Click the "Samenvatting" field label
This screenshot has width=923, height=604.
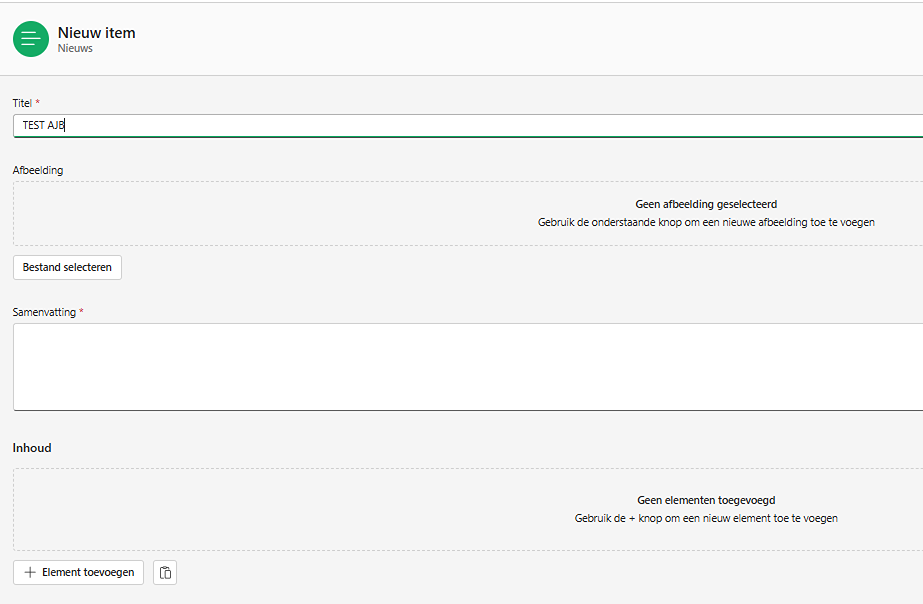tap(44, 312)
